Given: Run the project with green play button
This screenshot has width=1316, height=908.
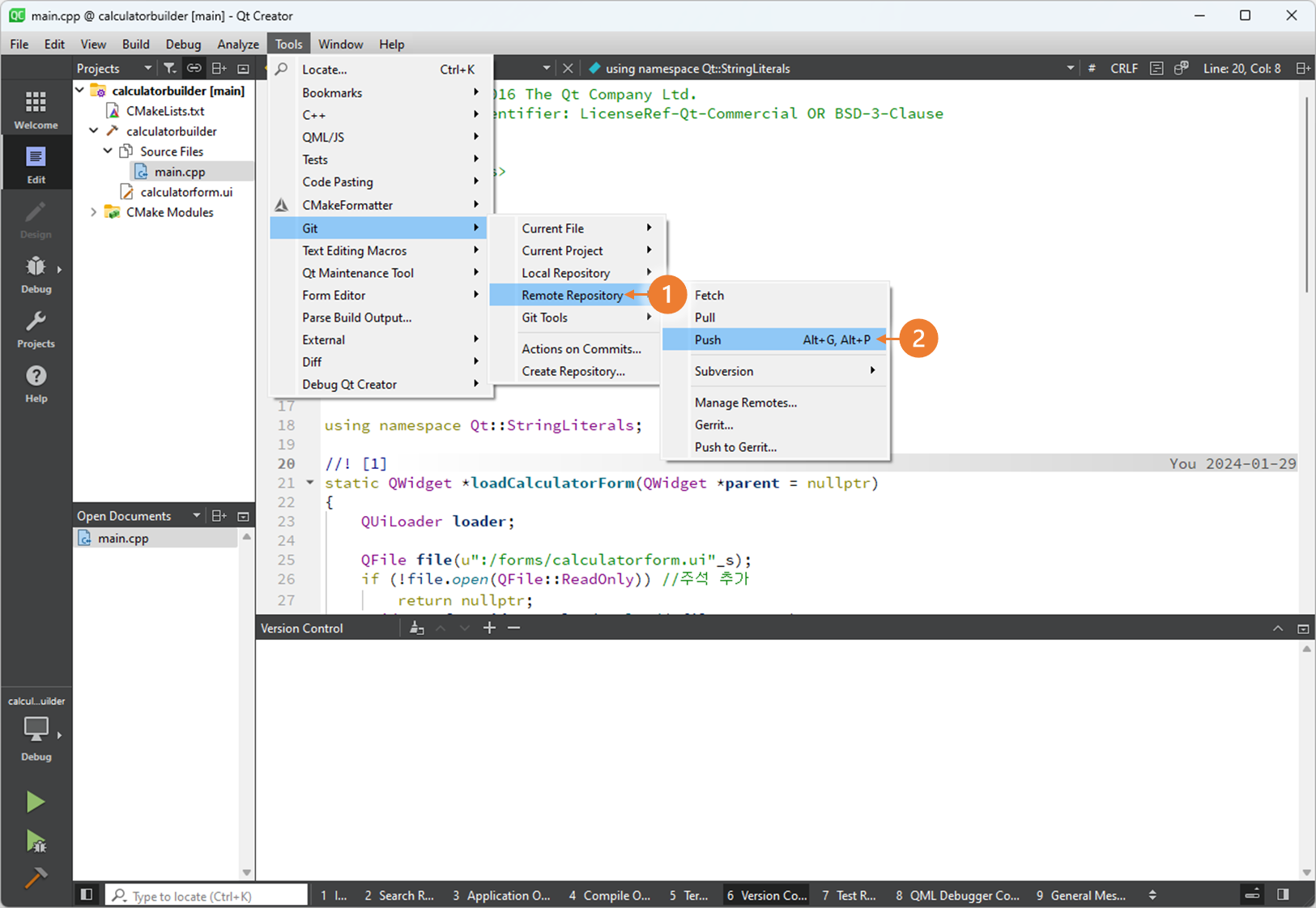Looking at the screenshot, I should (35, 802).
